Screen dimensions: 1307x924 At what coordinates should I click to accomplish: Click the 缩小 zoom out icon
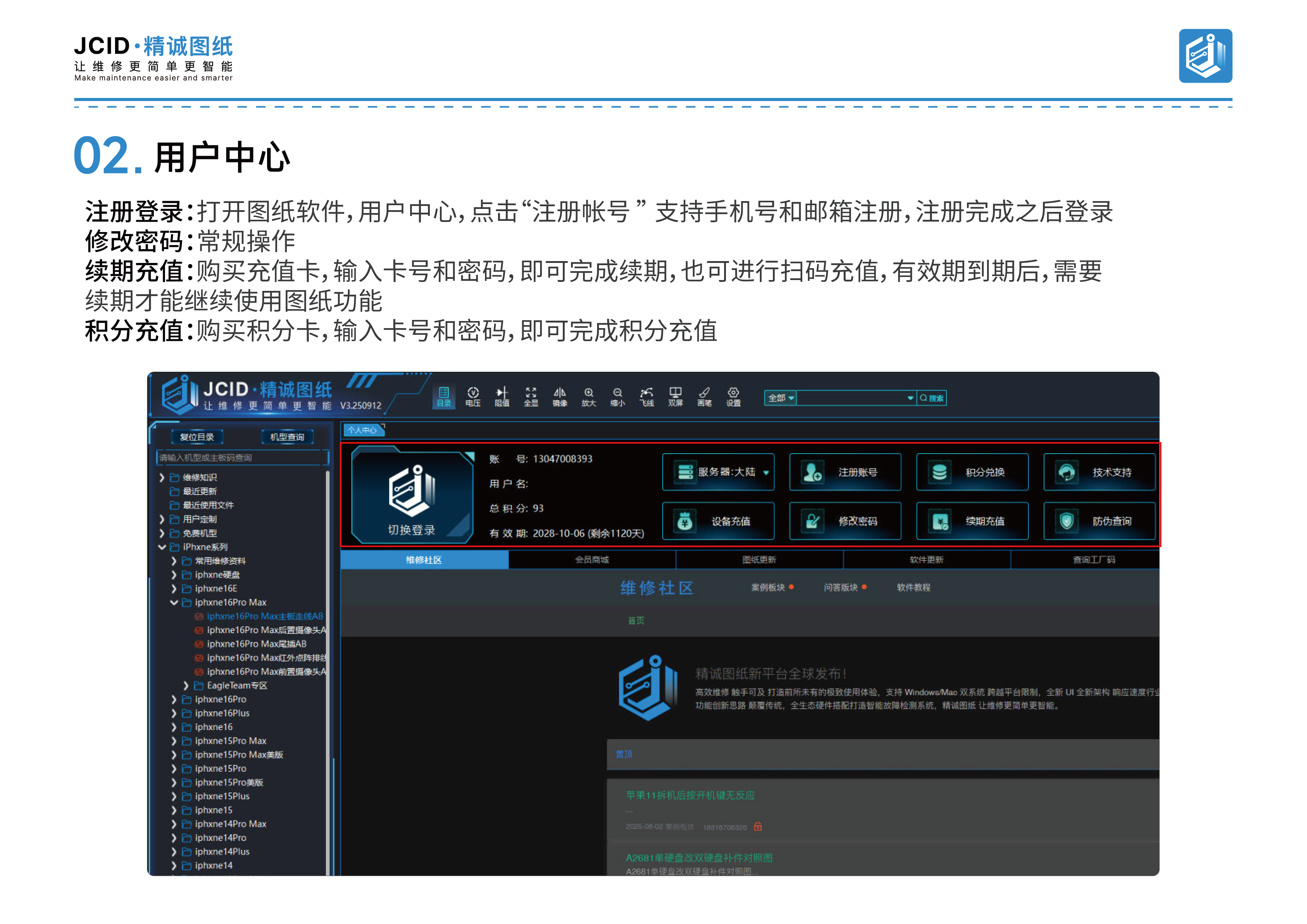[x=618, y=397]
